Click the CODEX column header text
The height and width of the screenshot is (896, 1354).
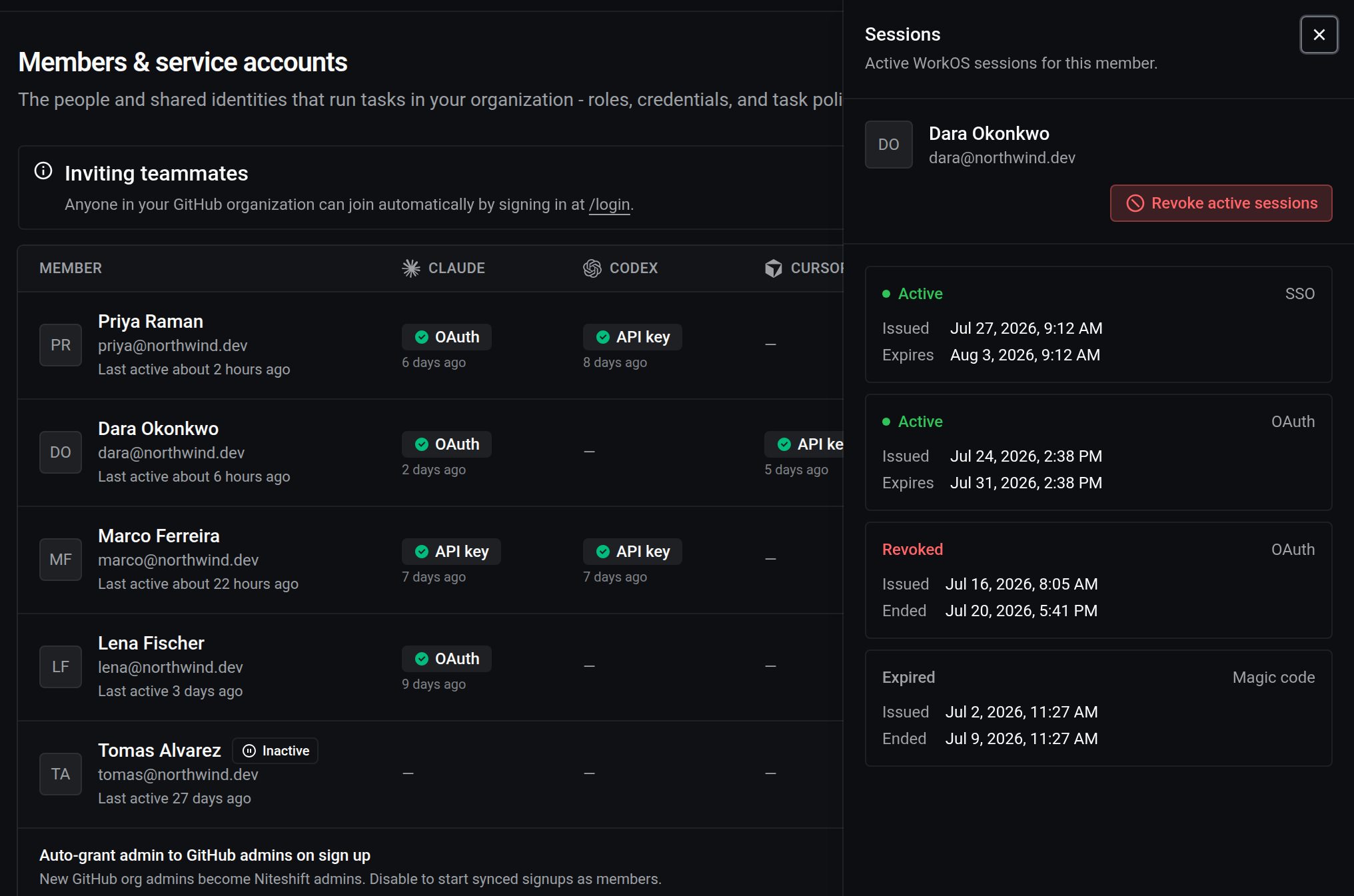pos(634,268)
